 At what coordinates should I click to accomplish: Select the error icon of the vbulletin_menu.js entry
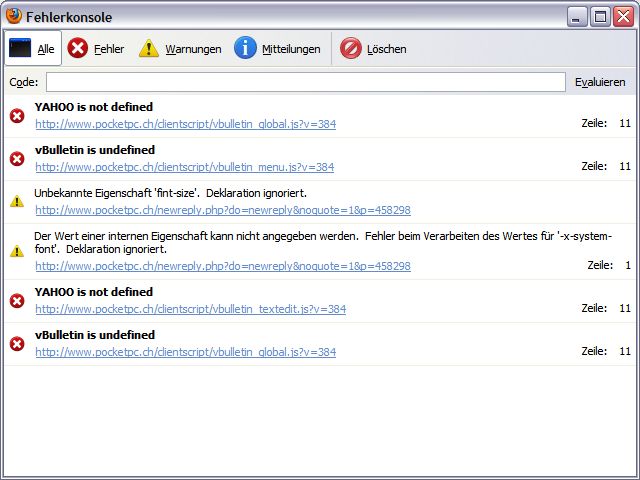point(17,159)
